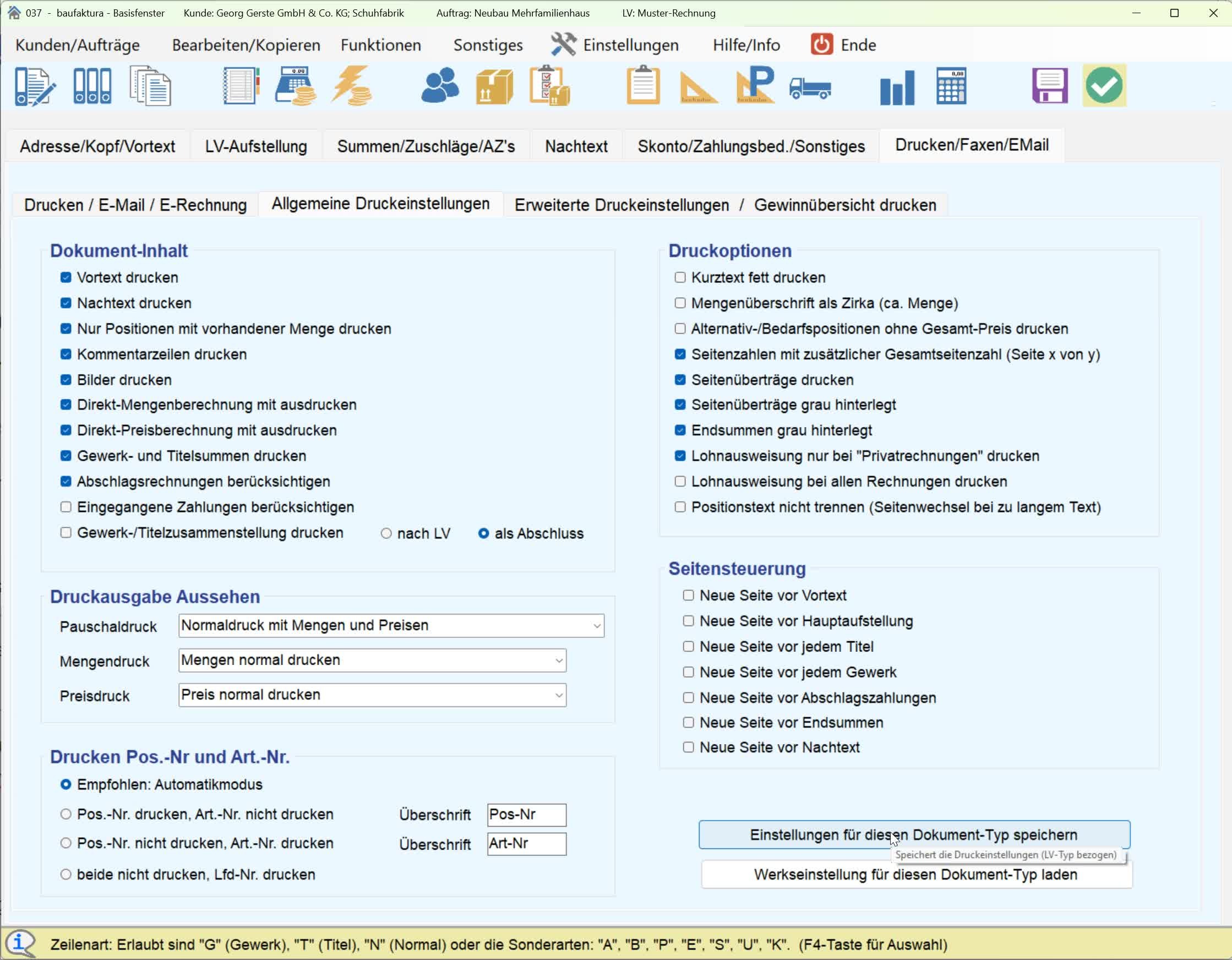The width and height of the screenshot is (1232, 960).
Task: Click the three binders toolbar icon
Action: pyautogui.click(x=92, y=86)
